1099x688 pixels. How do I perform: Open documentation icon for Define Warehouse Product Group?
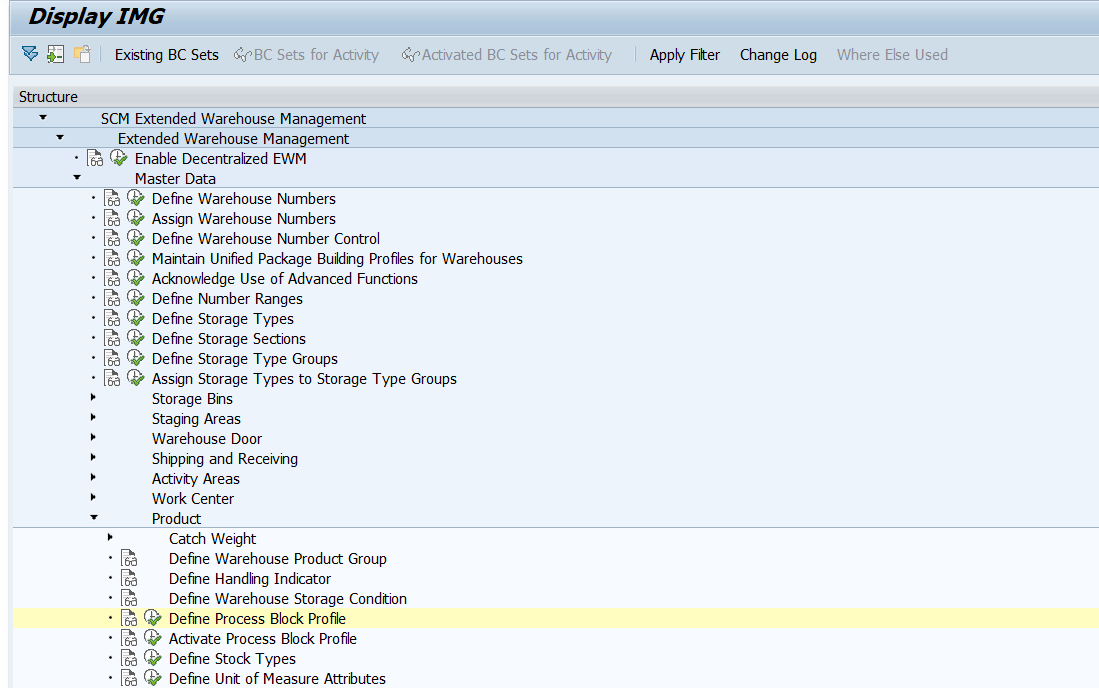click(x=129, y=558)
